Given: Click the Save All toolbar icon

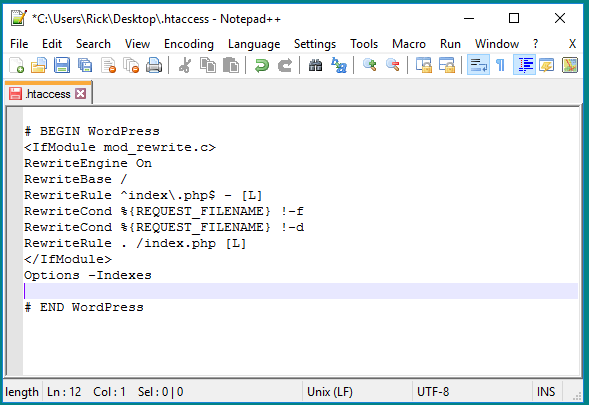Looking at the screenshot, I should pos(85,65).
